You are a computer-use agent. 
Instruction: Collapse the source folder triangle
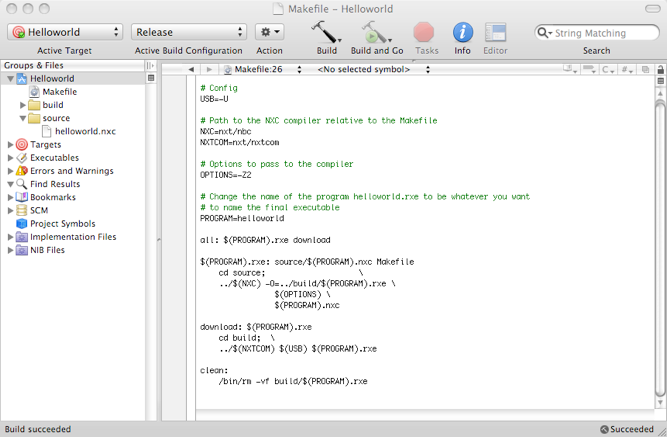click(x=23, y=118)
